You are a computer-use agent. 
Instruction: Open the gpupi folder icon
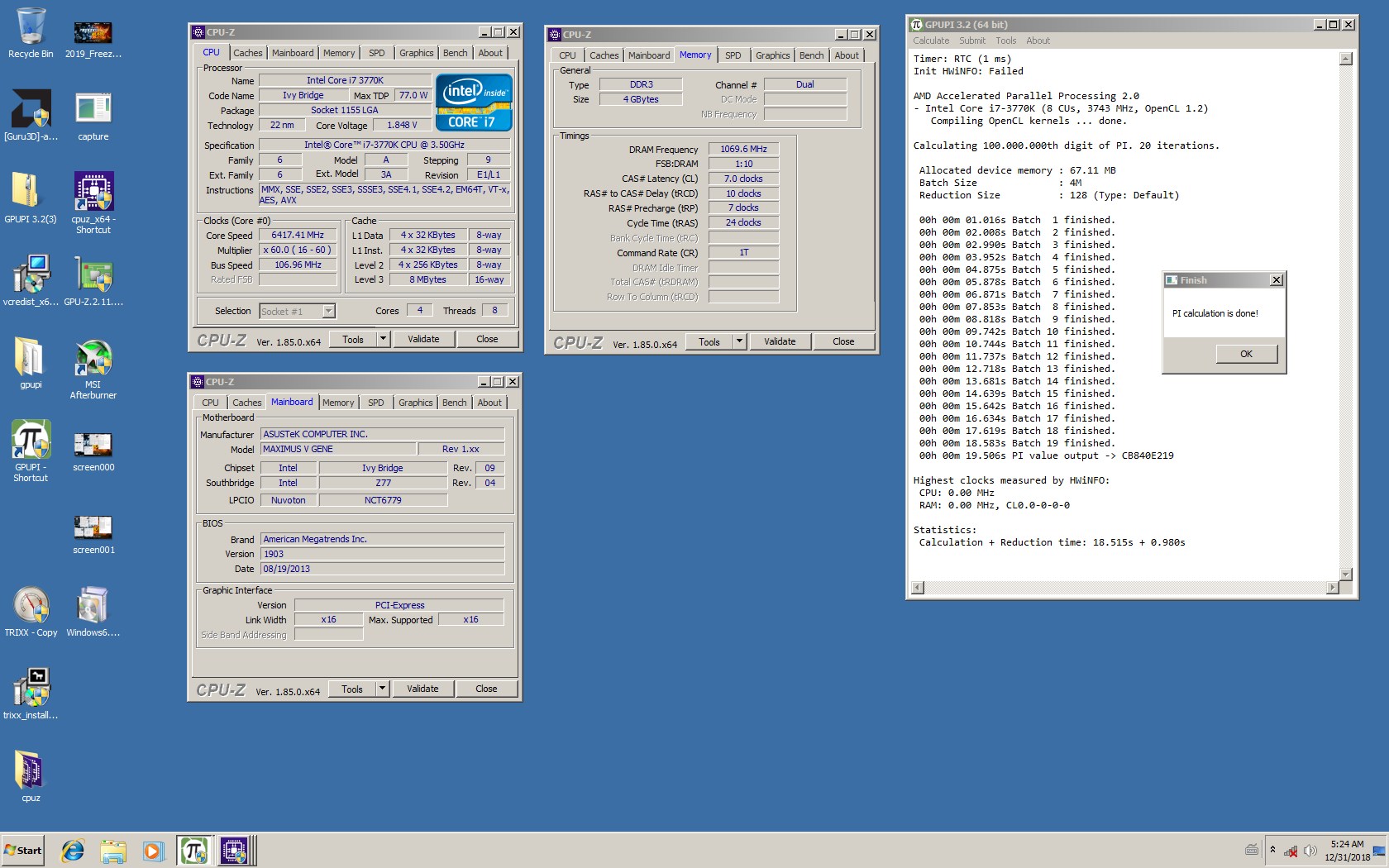pos(31,364)
